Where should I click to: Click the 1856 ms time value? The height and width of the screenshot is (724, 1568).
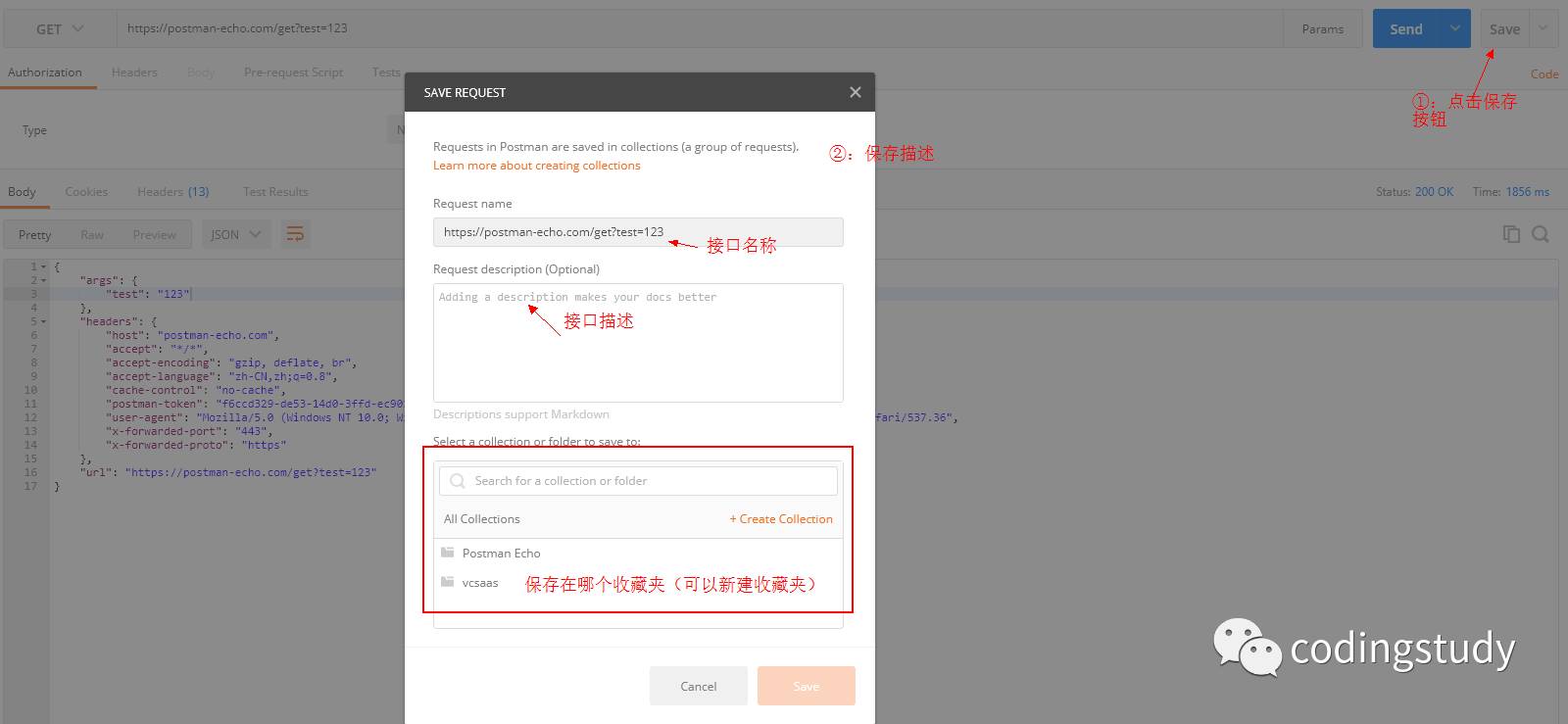click(x=1528, y=192)
